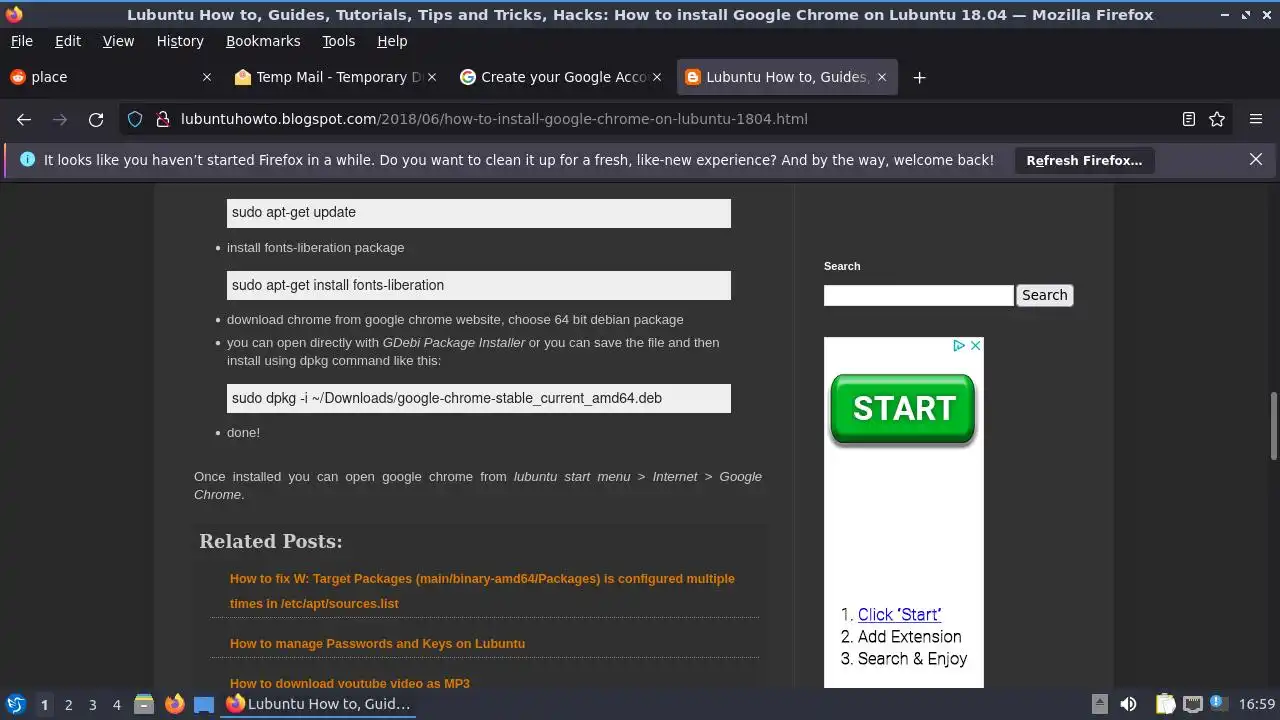
Task: Open the View menu
Action: click(x=118, y=41)
